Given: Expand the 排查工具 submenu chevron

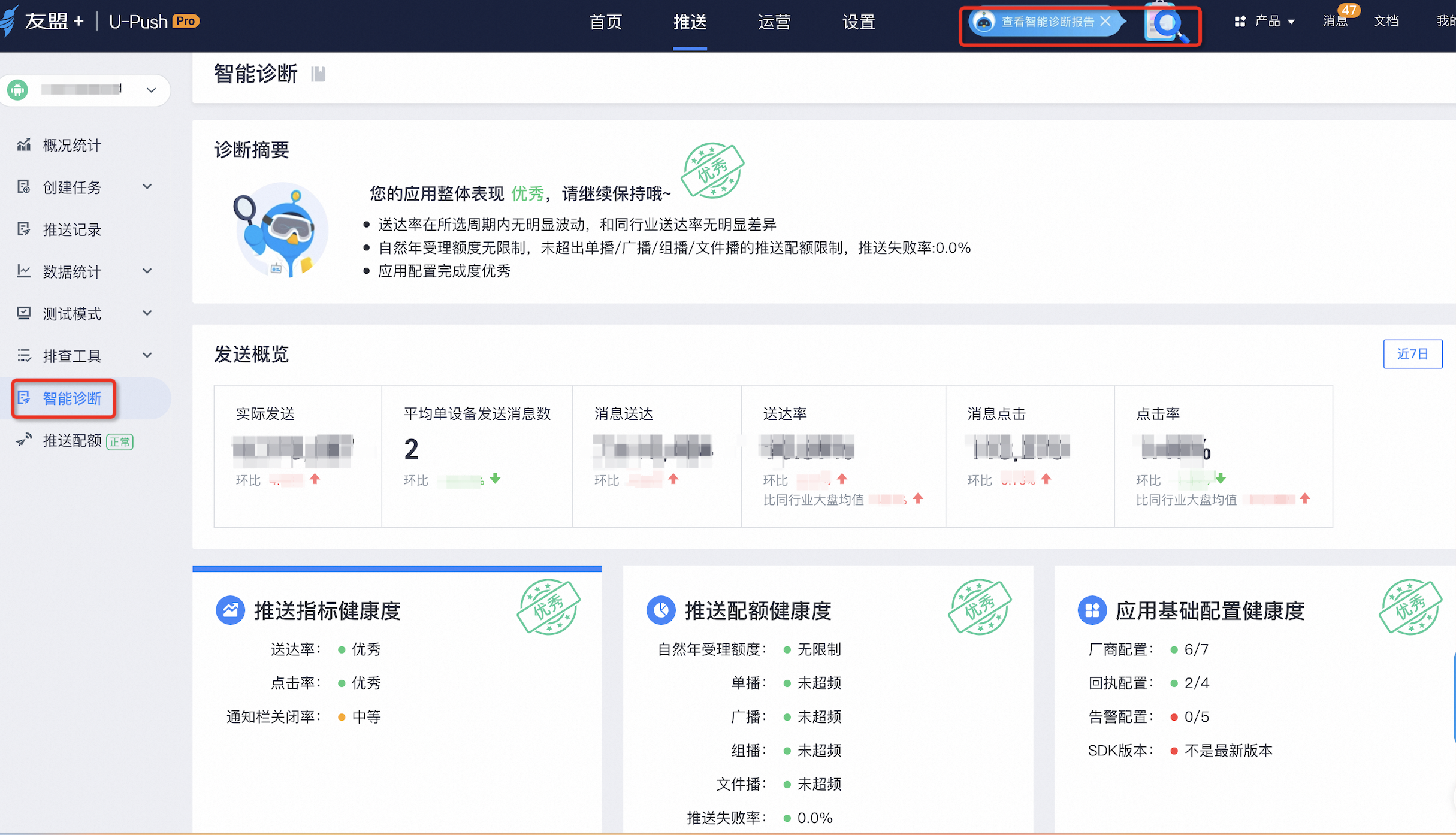Looking at the screenshot, I should click(x=147, y=356).
